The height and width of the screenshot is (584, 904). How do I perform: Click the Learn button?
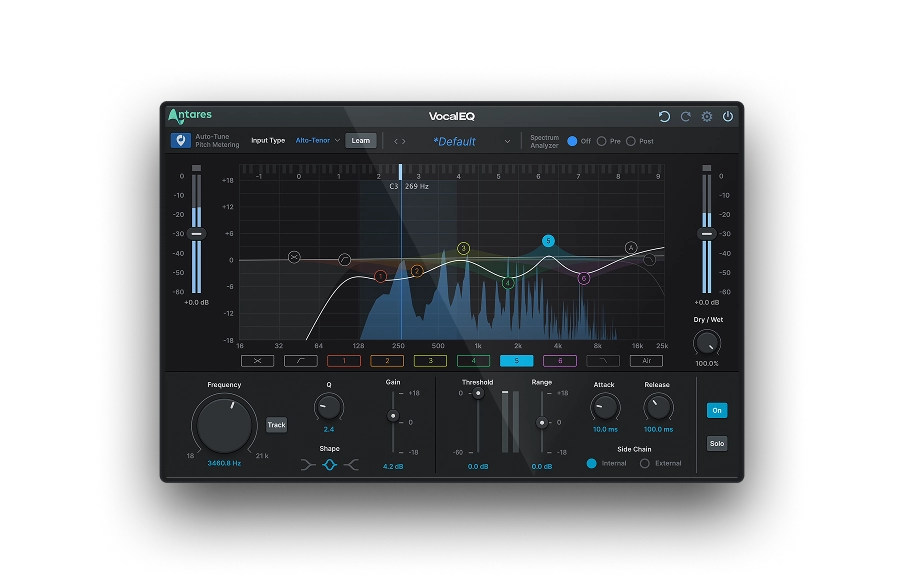coord(361,141)
